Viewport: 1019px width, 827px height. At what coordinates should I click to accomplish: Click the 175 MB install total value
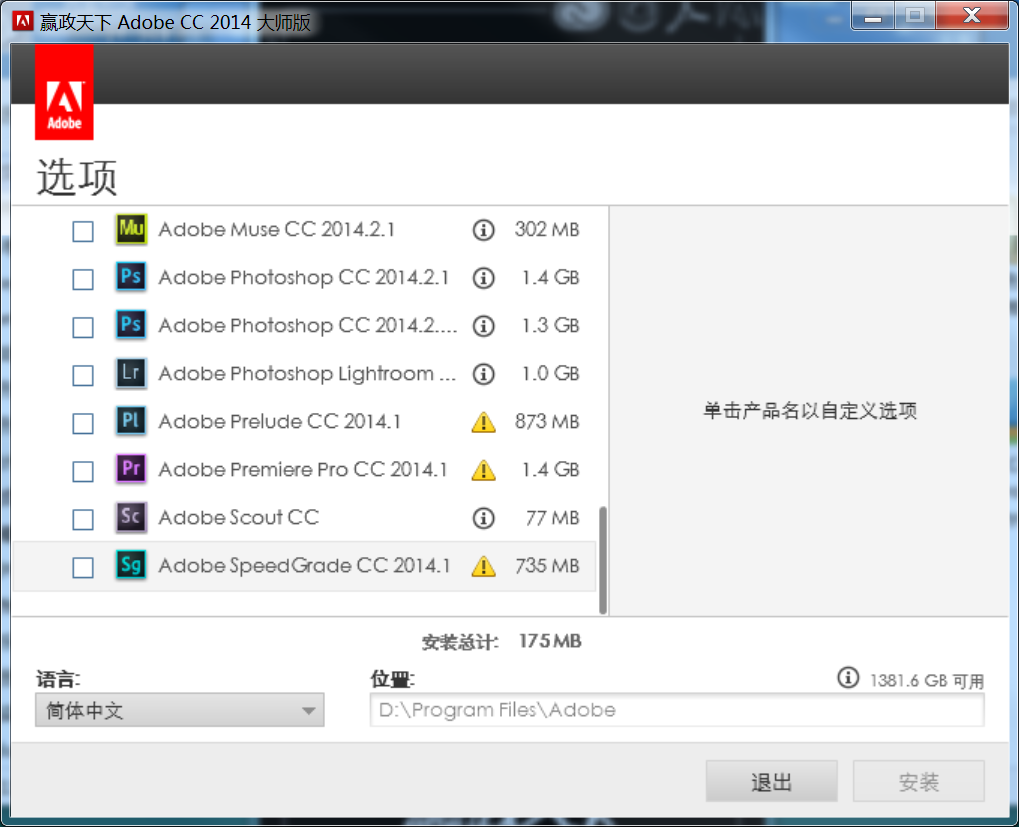550,641
